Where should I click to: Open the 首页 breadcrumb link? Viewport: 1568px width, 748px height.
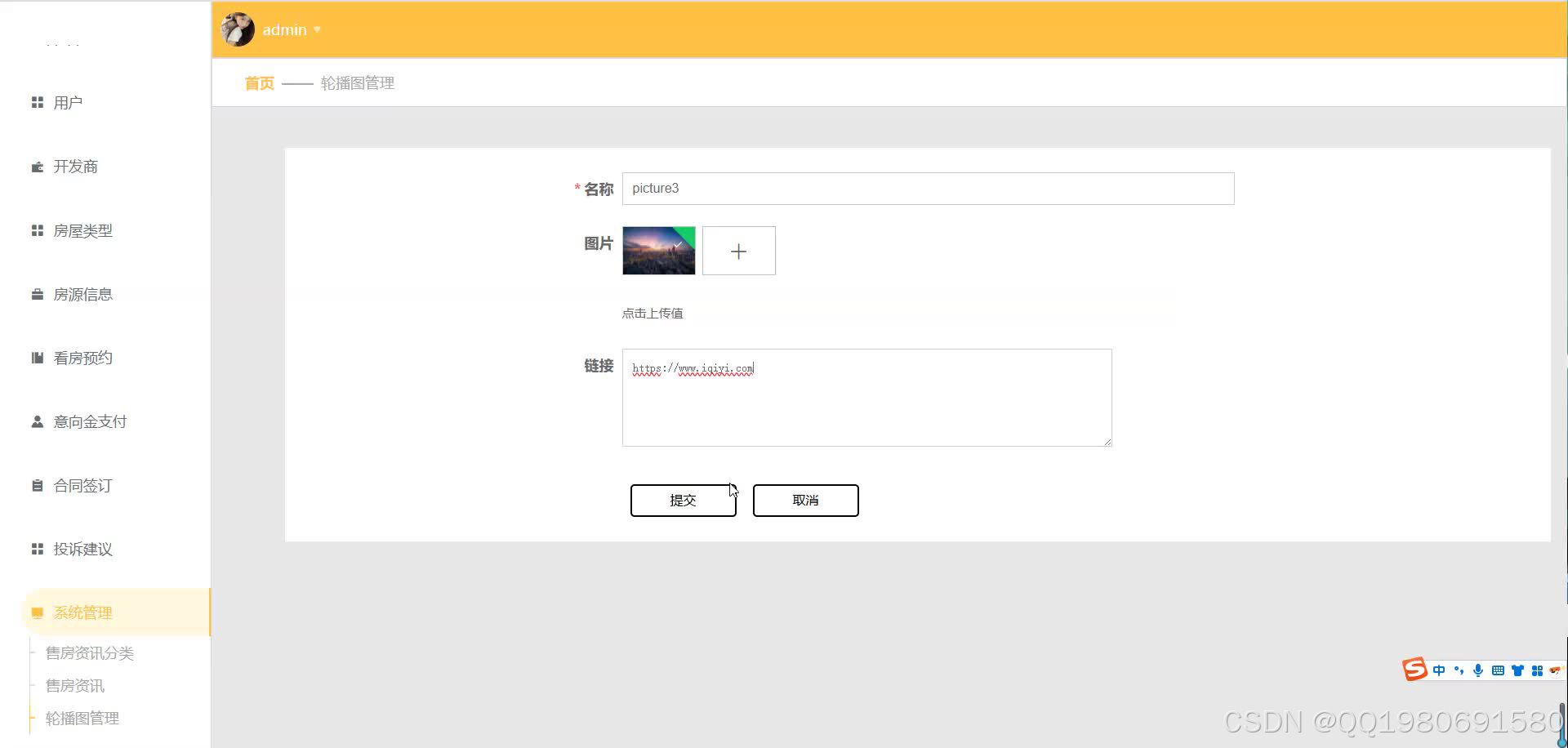(x=258, y=82)
